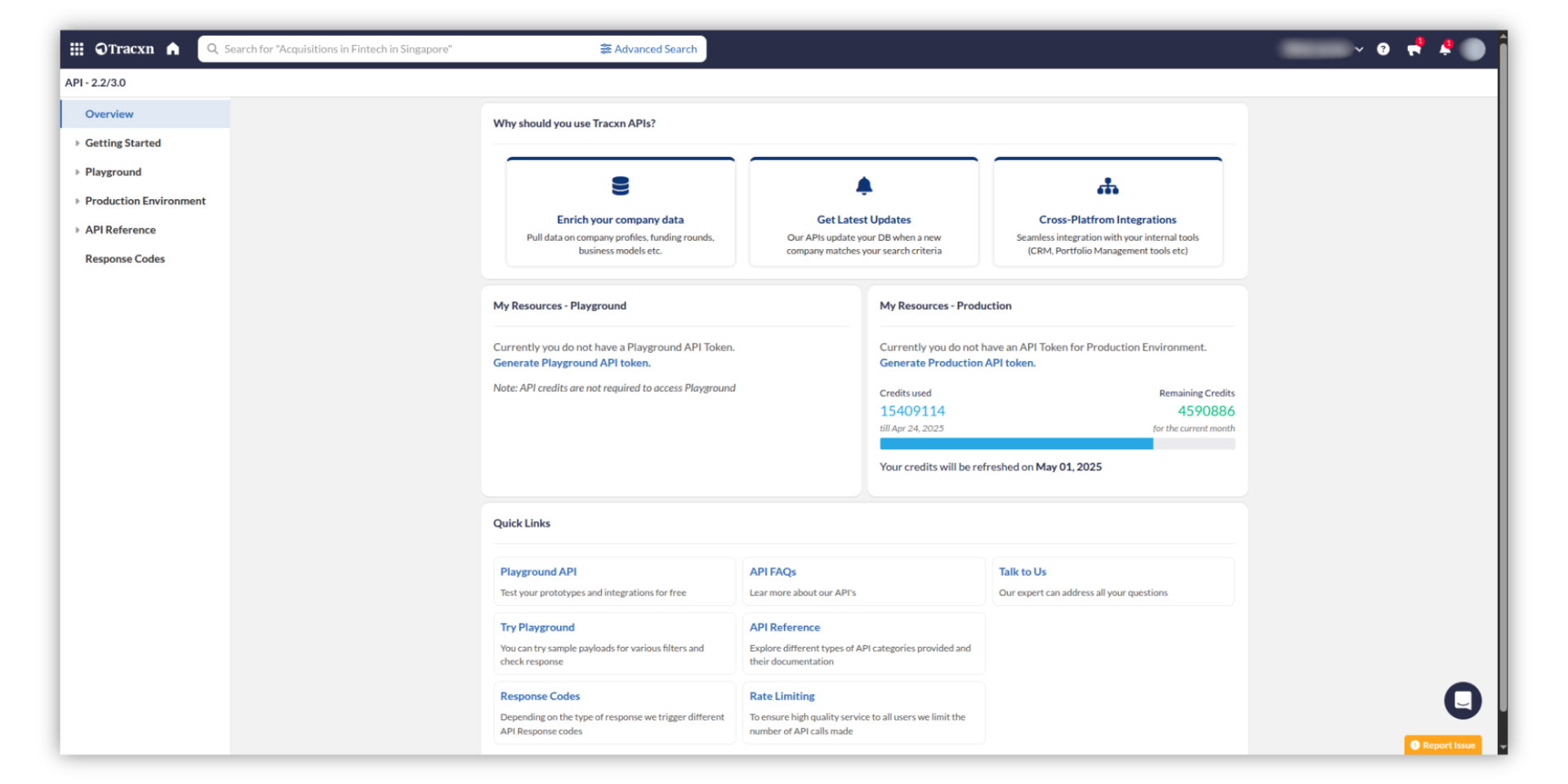Click the home icon beside Tracxn logo
Image resolution: width=1568 pixels, height=784 pixels.
pos(172,49)
